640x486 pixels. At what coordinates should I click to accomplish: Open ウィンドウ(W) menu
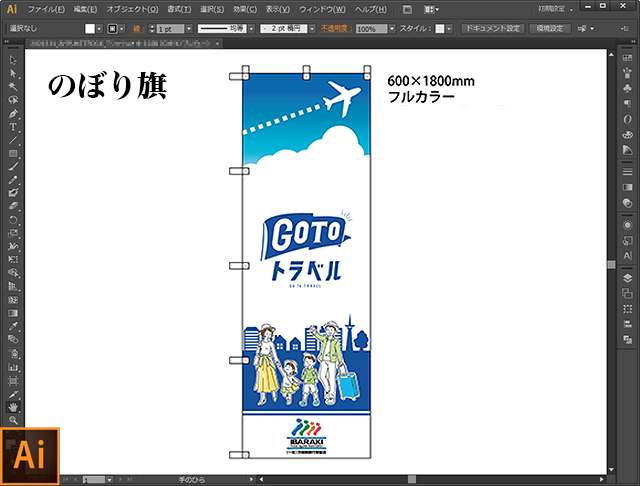(x=322, y=9)
